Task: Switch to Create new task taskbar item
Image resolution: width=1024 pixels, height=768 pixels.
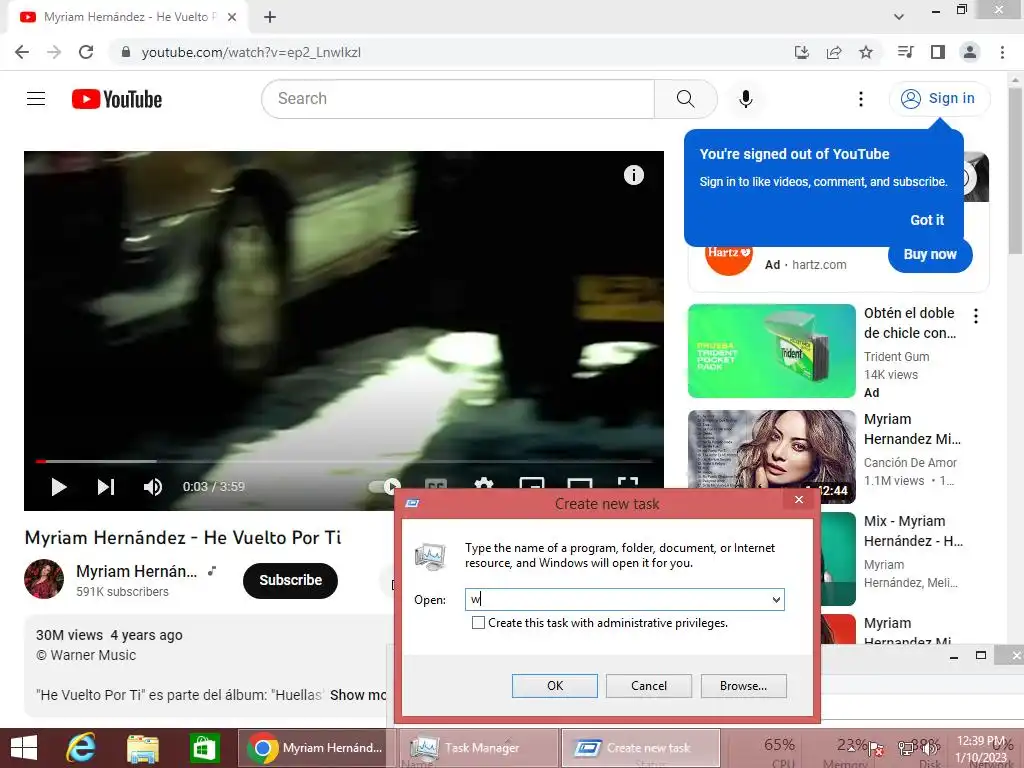Action: click(641, 748)
